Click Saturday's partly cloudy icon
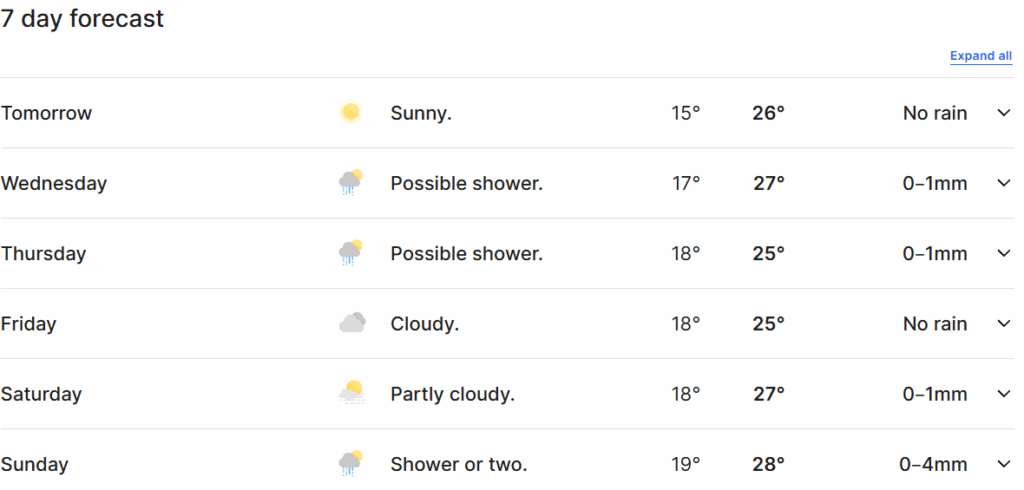Screen dimensions: 1024x490 click(x=350, y=393)
